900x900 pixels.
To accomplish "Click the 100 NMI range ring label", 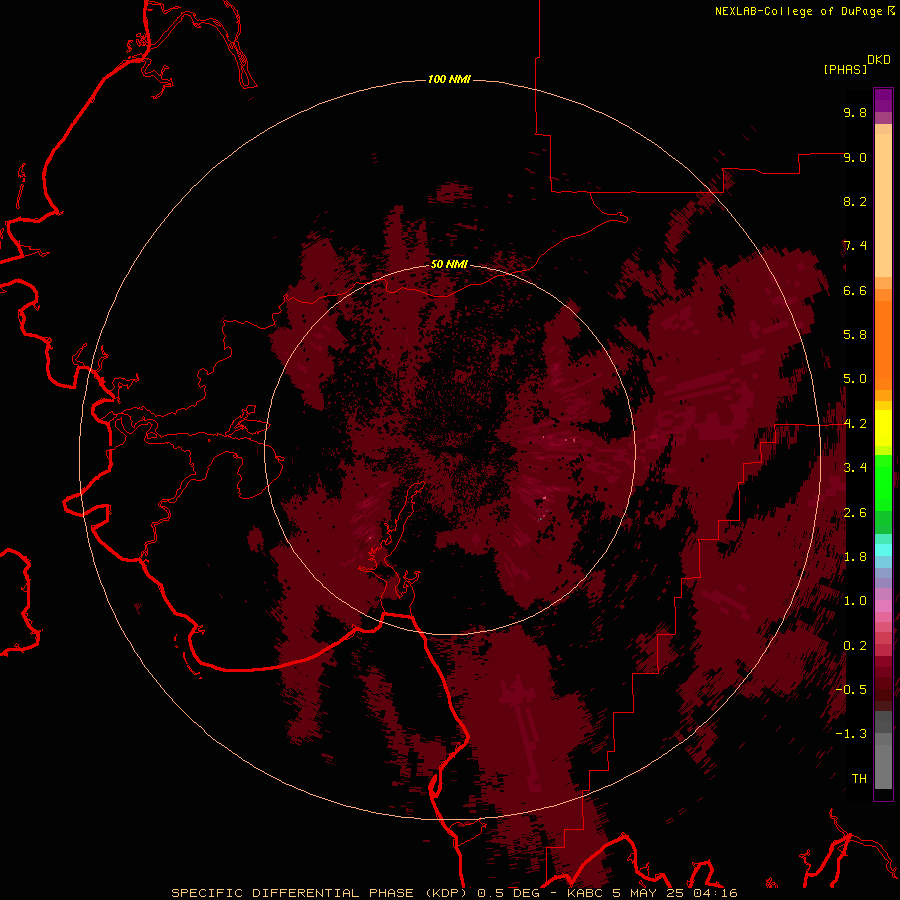I will tap(449, 79).
